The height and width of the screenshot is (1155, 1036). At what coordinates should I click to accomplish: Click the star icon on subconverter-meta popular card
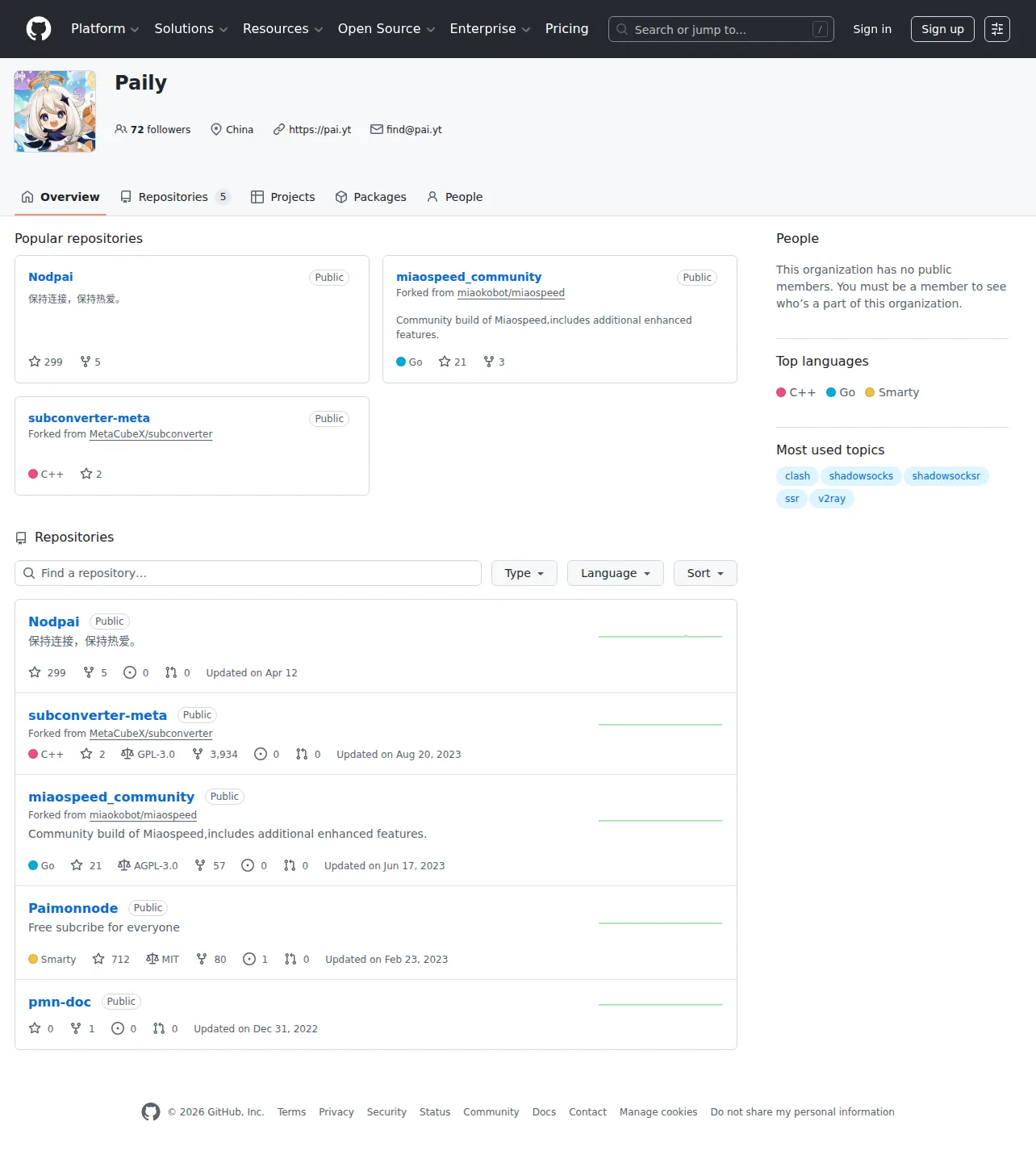point(86,474)
